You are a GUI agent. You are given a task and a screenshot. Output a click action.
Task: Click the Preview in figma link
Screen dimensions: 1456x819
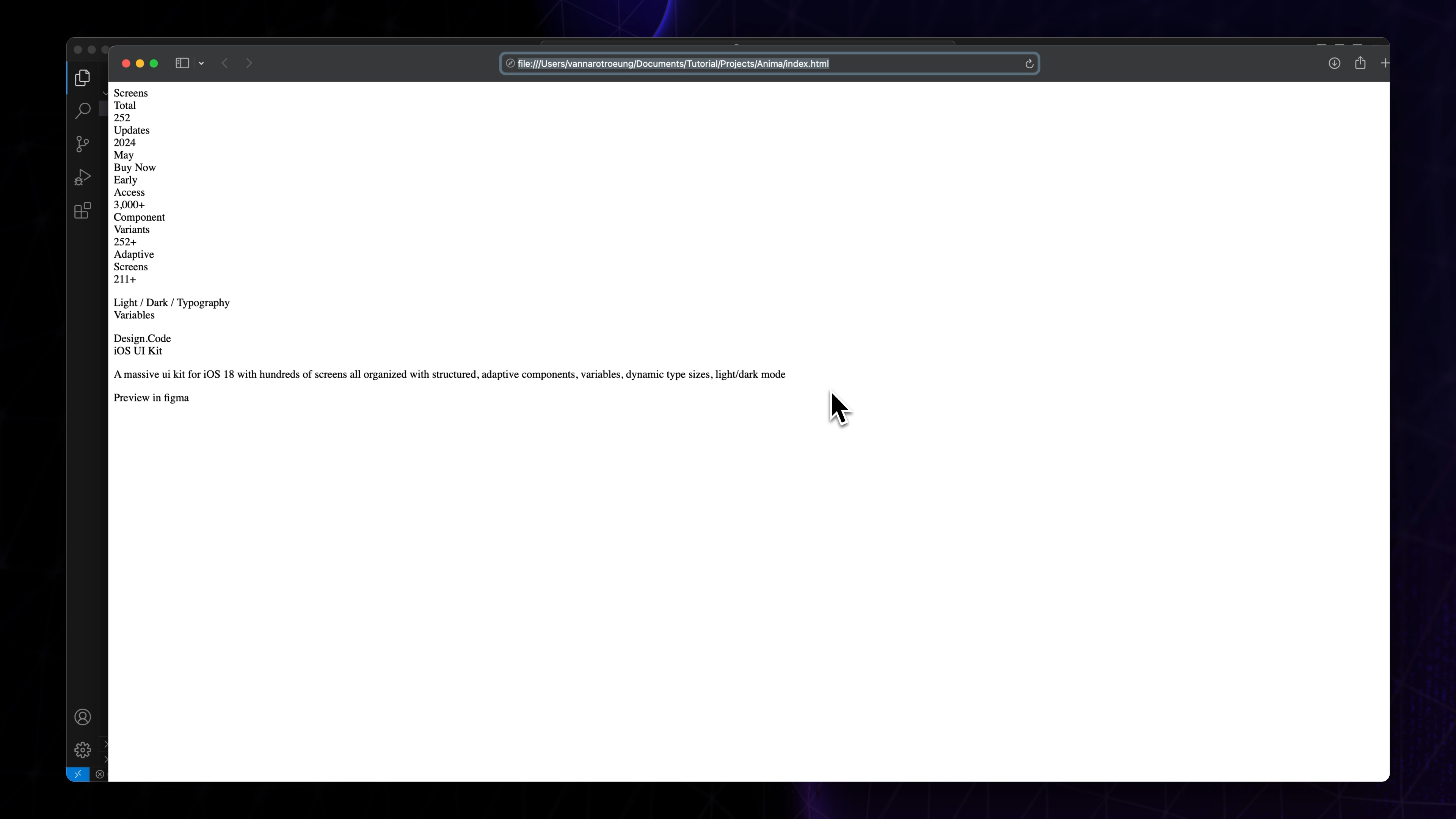(151, 398)
